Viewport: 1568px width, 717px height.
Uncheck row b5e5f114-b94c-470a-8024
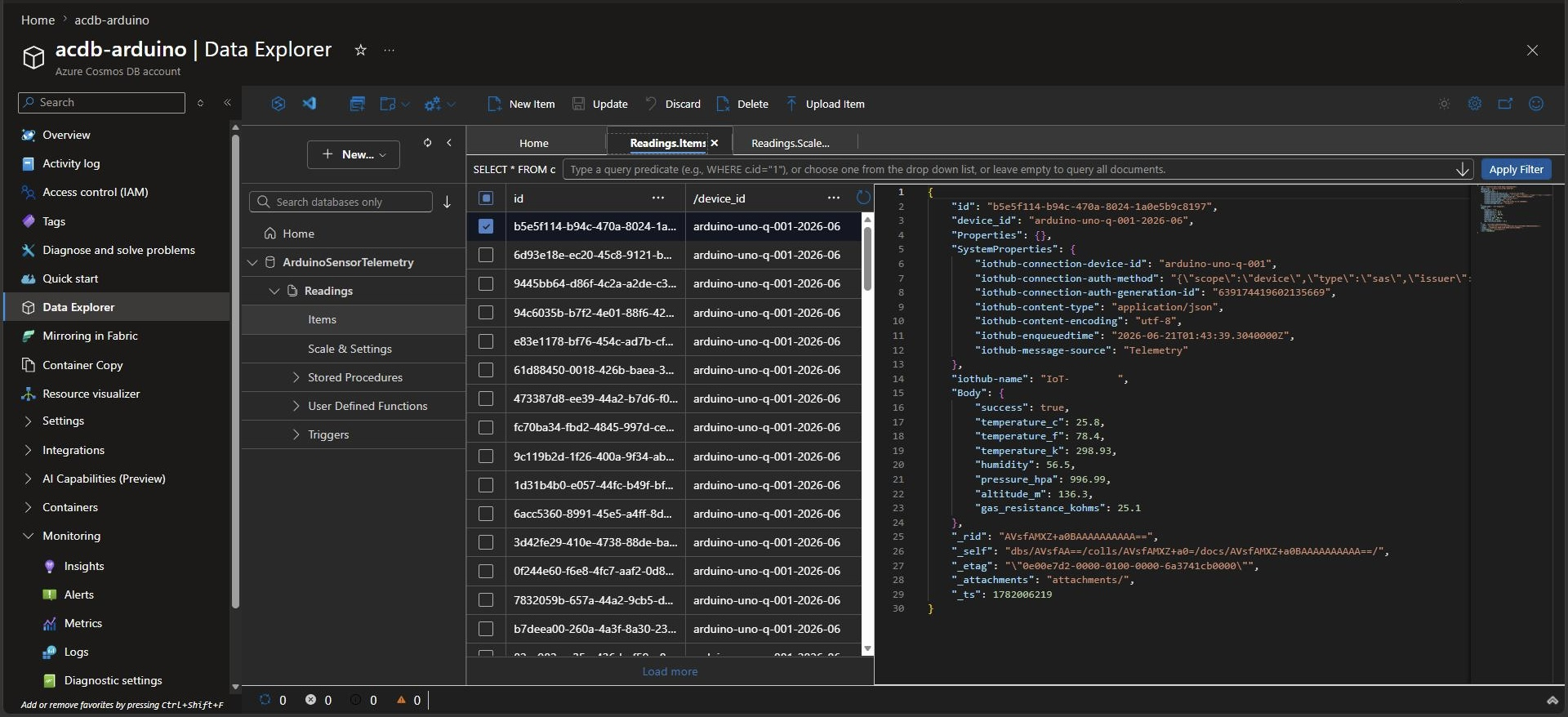[486, 226]
